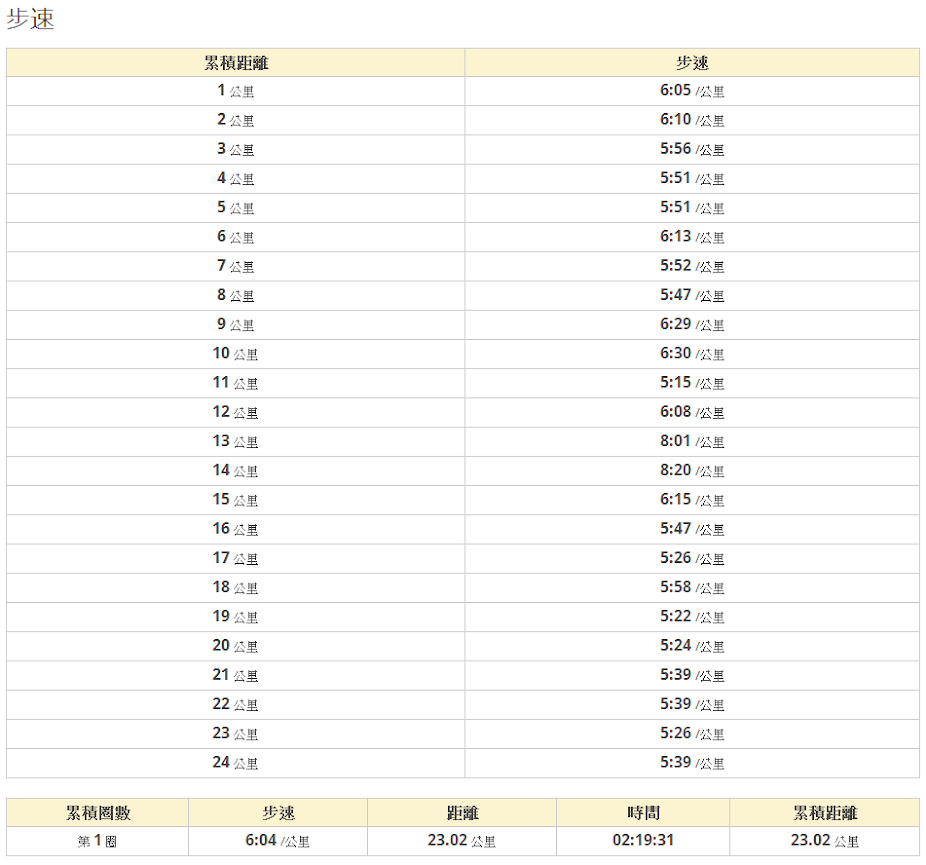Select the 第 1 圈 lap cell
This screenshot has width=926, height=865.
[x=97, y=841]
